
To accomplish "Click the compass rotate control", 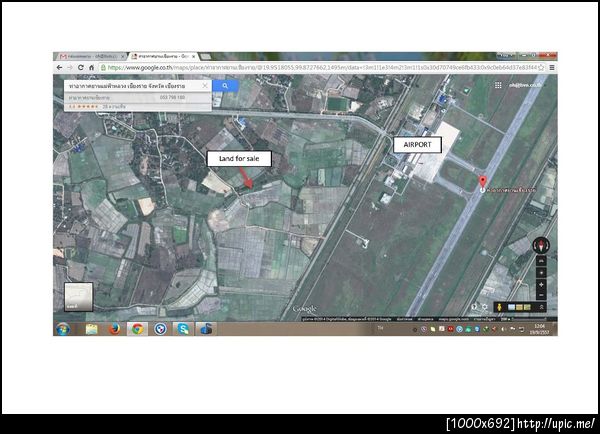I will [541, 245].
